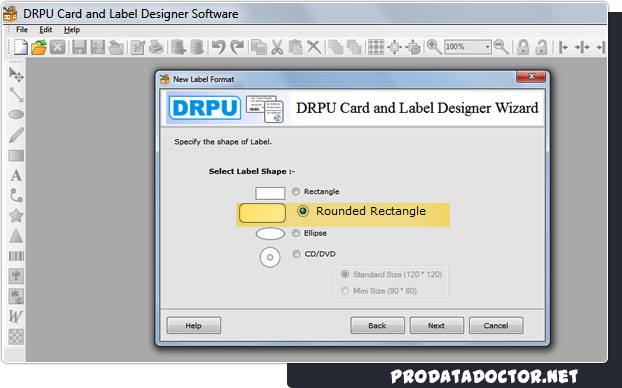Zoom out with magnifier minus icon
Screen dimensions: 622x388
click(x=501, y=47)
